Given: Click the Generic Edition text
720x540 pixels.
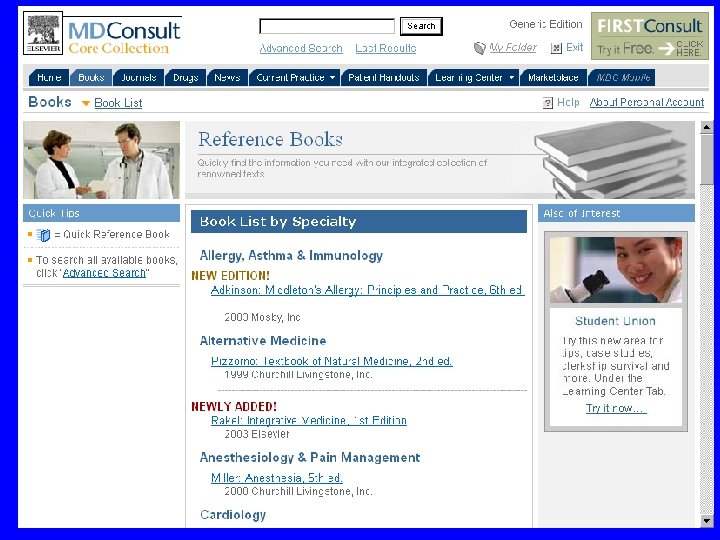Looking at the screenshot, I should pyautogui.click(x=546, y=24).
